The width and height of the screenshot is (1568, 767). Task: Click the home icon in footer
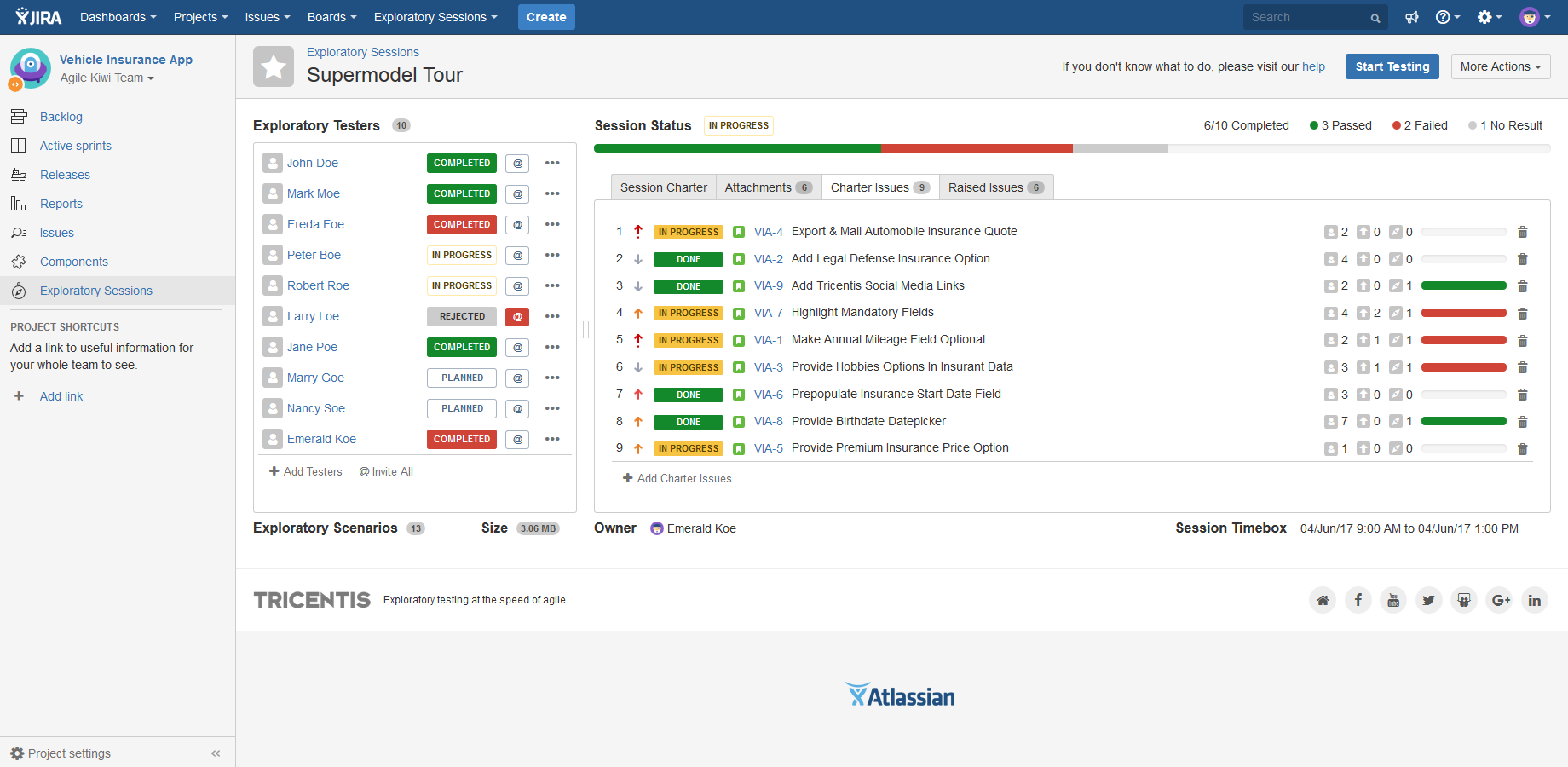(x=1323, y=600)
